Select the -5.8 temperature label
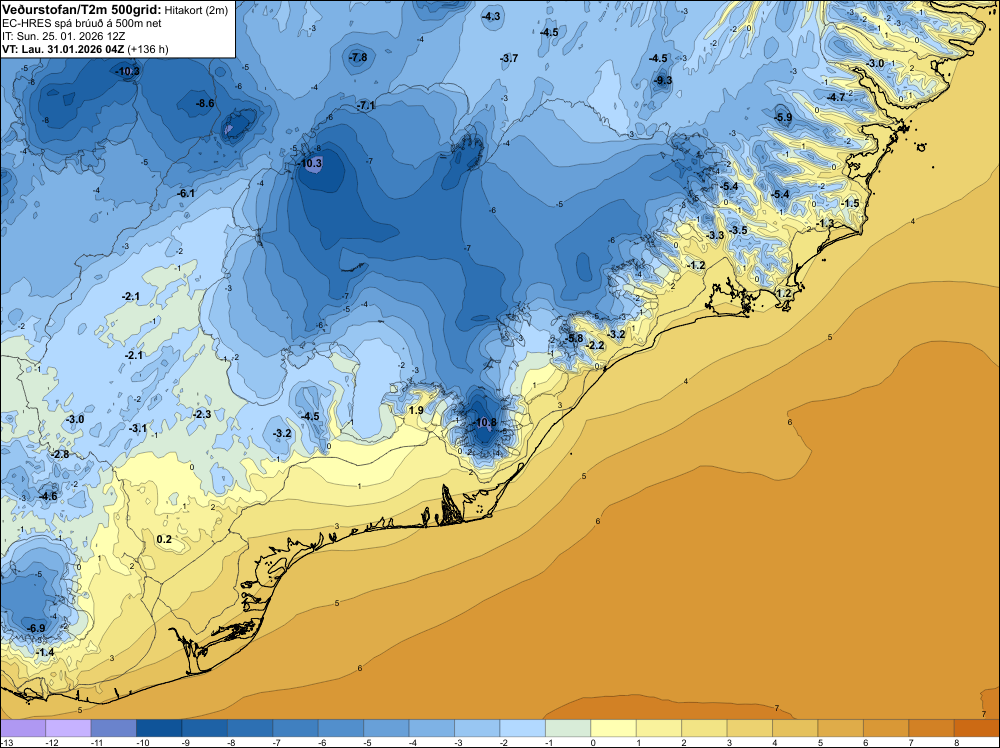 (x=574, y=338)
